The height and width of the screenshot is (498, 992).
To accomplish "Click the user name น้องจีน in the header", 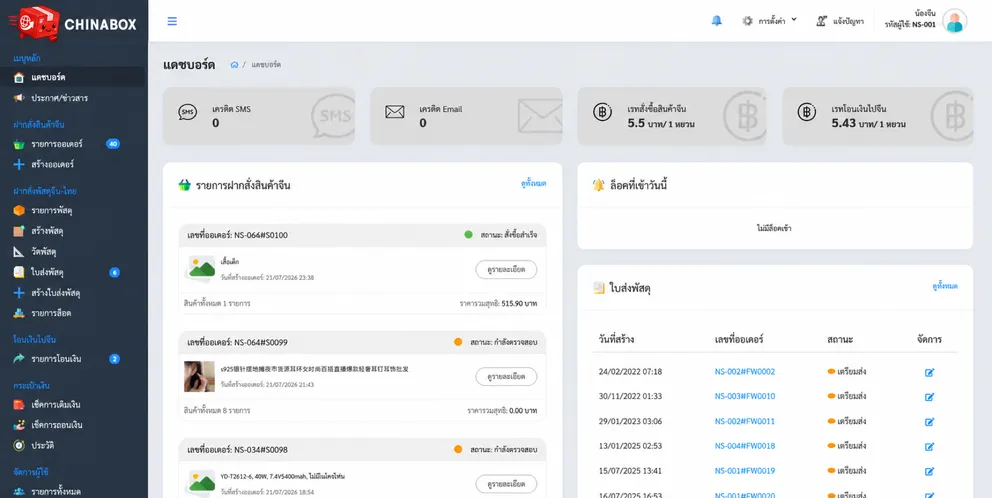I will (925, 13).
